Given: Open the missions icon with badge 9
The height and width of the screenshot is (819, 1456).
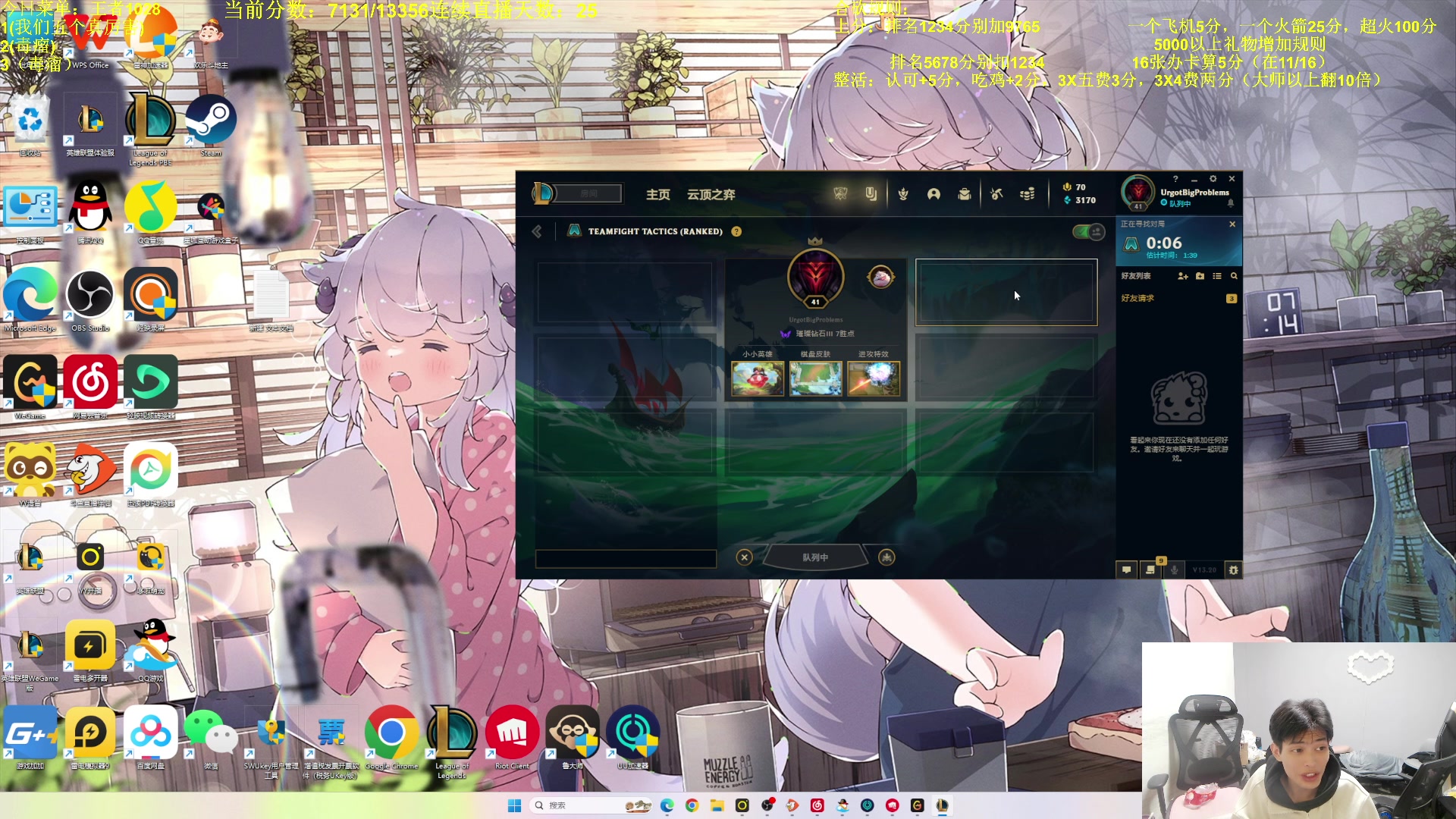Looking at the screenshot, I should pyautogui.click(x=1150, y=570).
